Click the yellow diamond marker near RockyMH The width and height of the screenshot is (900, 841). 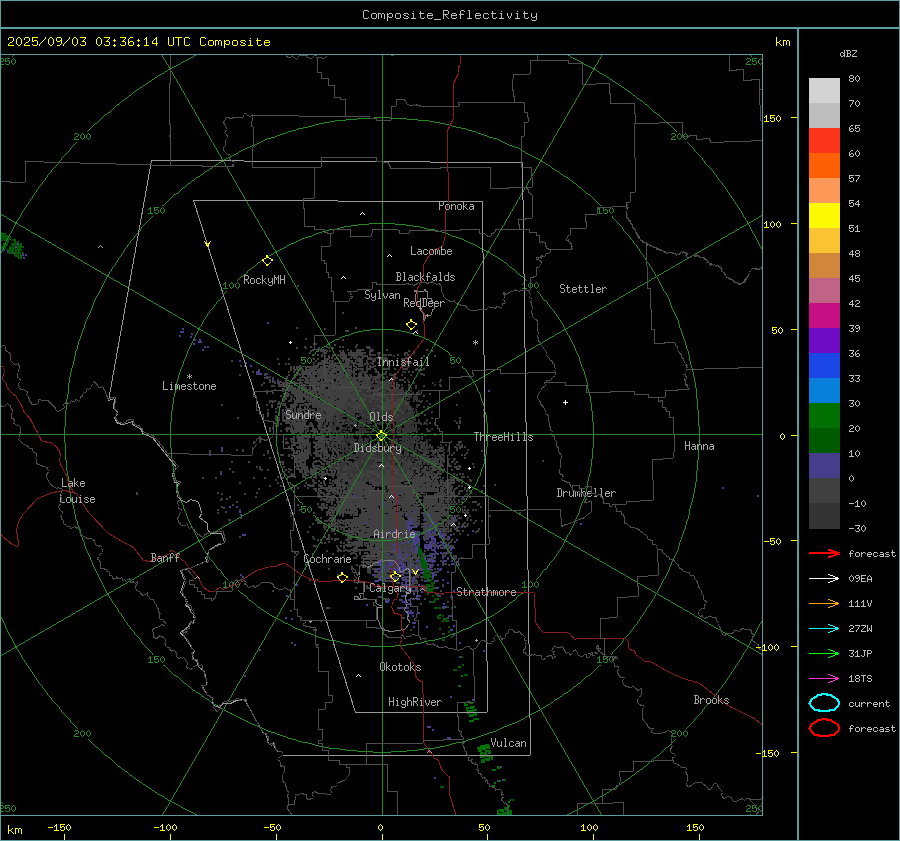[267, 261]
